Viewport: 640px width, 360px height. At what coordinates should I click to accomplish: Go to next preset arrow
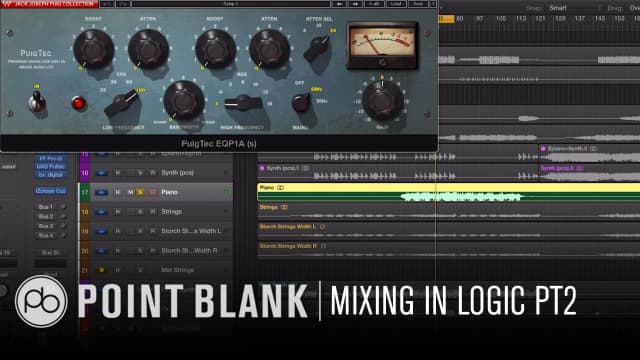pyautogui.click(x=355, y=4)
